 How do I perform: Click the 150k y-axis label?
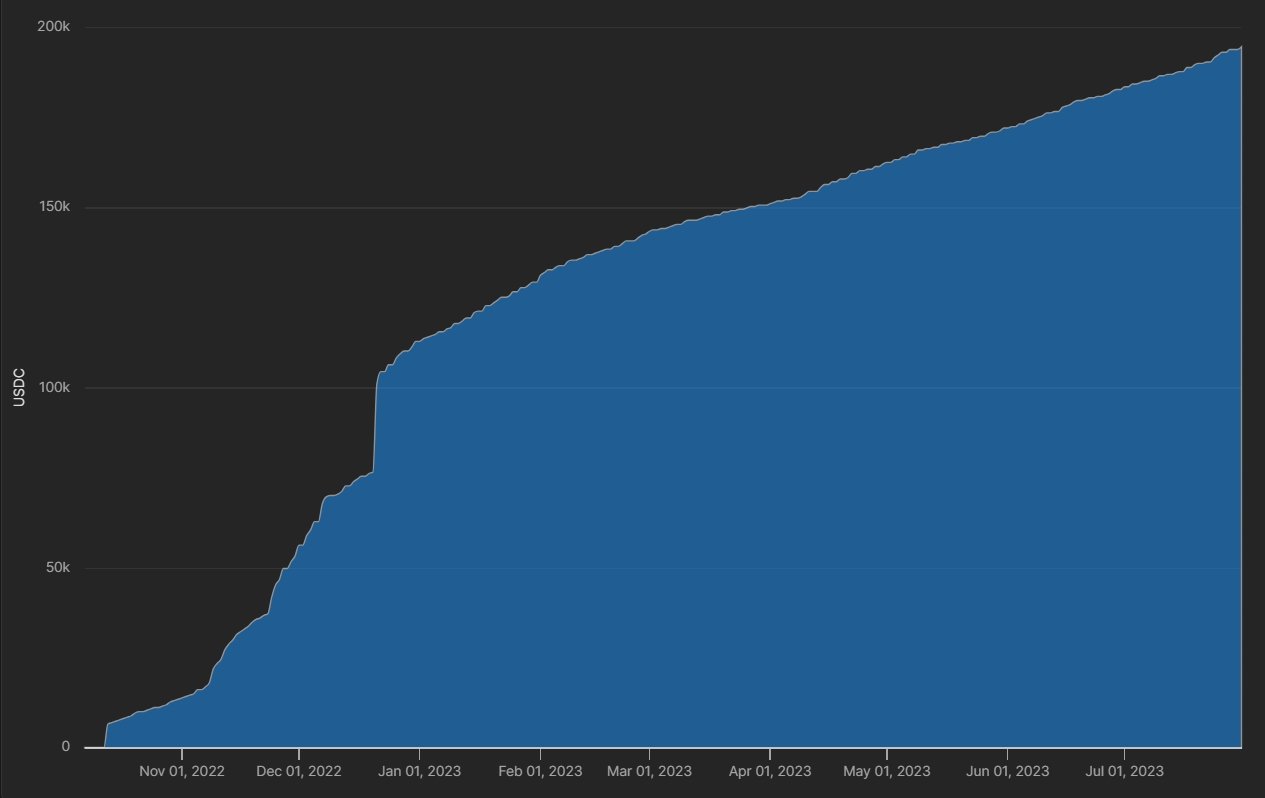(53, 207)
